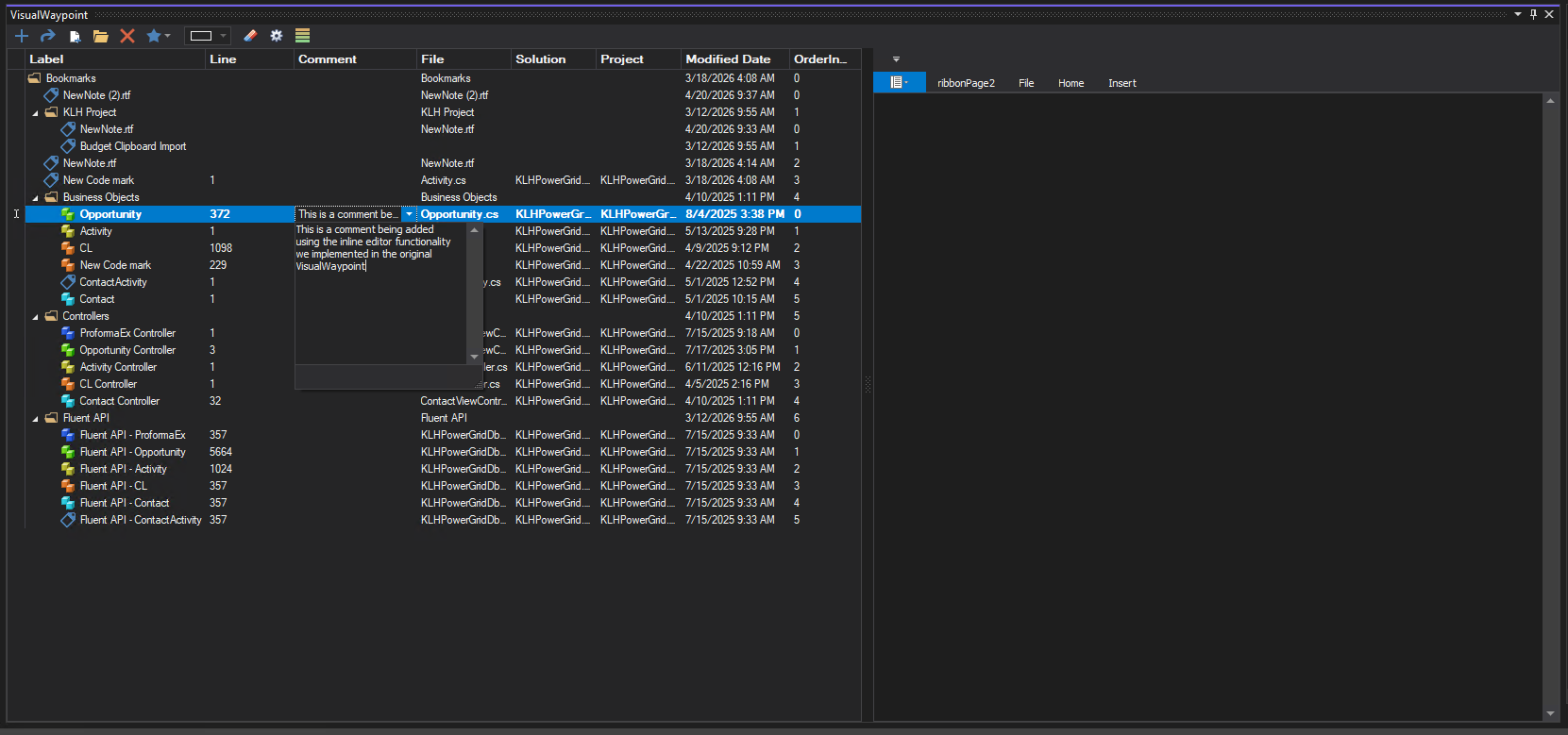Viewport: 1568px width, 735px height.
Task: Delete item with the red X icon
Action: tap(127, 36)
